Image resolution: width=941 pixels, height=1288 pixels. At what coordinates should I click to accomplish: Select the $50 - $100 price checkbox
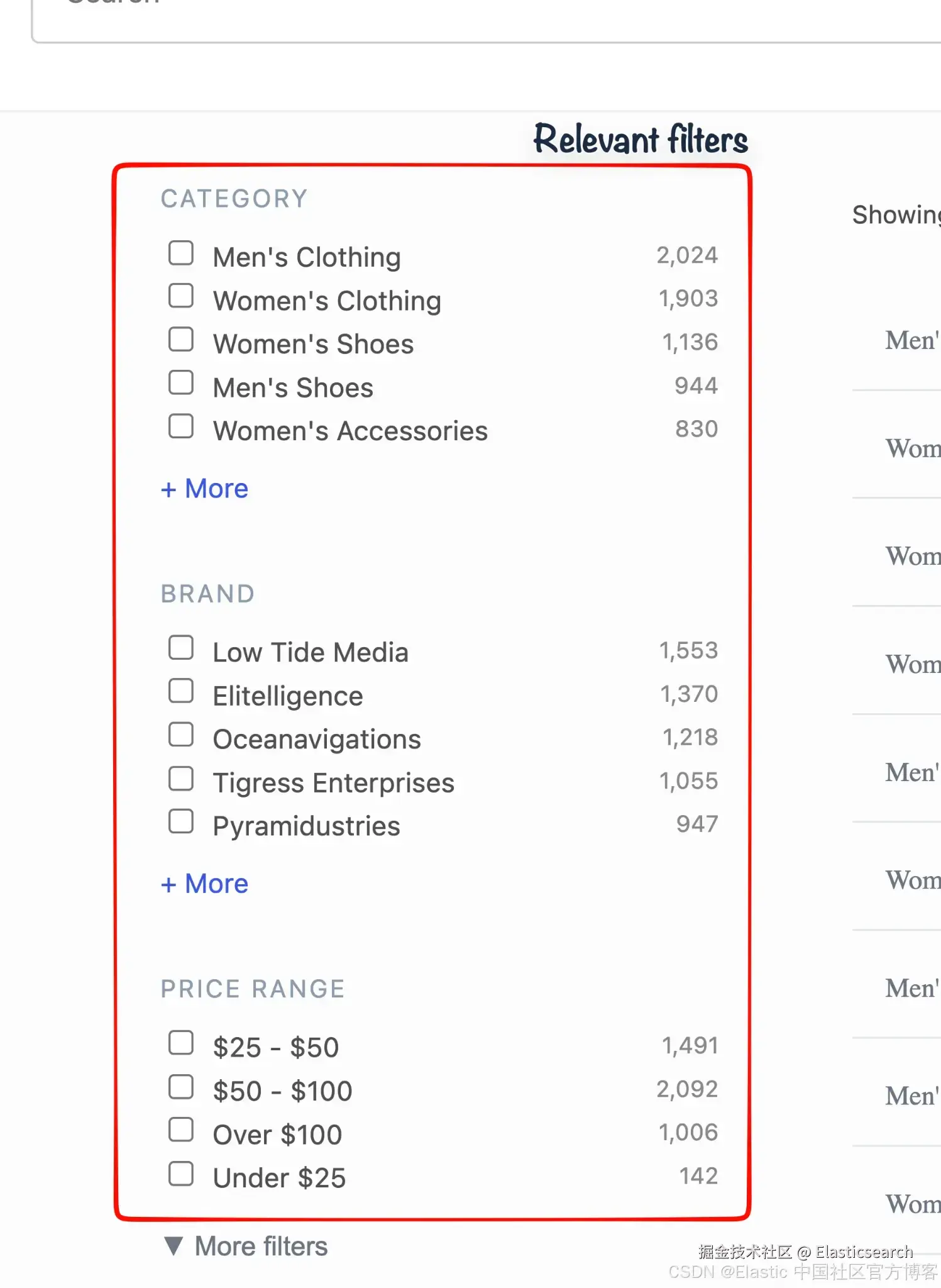[181, 1087]
